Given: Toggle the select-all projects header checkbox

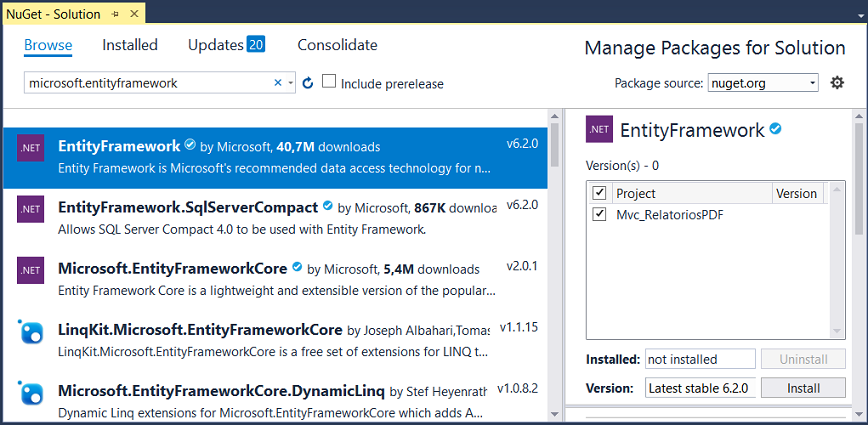Looking at the screenshot, I should click(599, 193).
